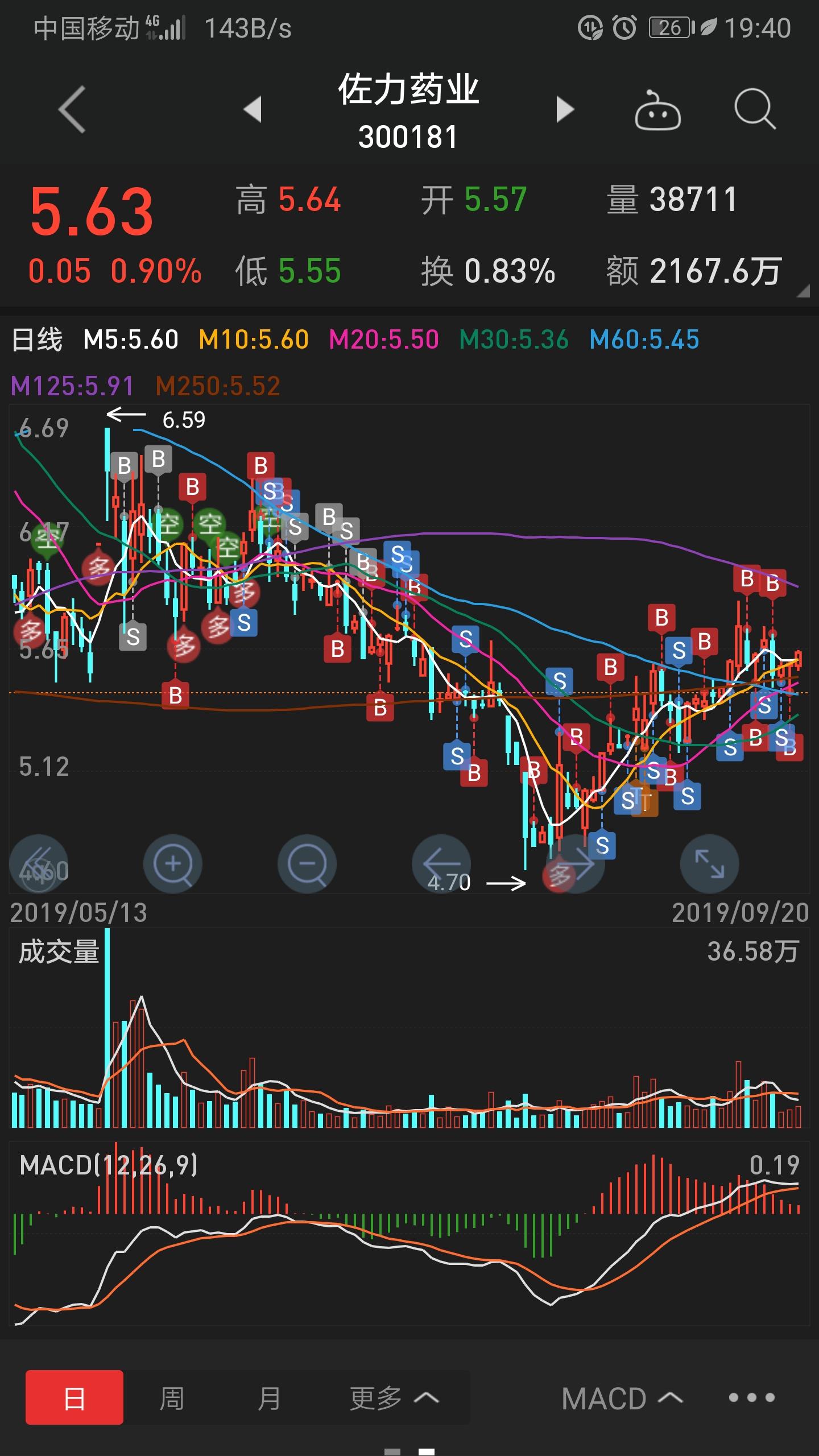Go back using the left chevron
Viewport: 819px width, 1456px height.
pyautogui.click(x=72, y=109)
